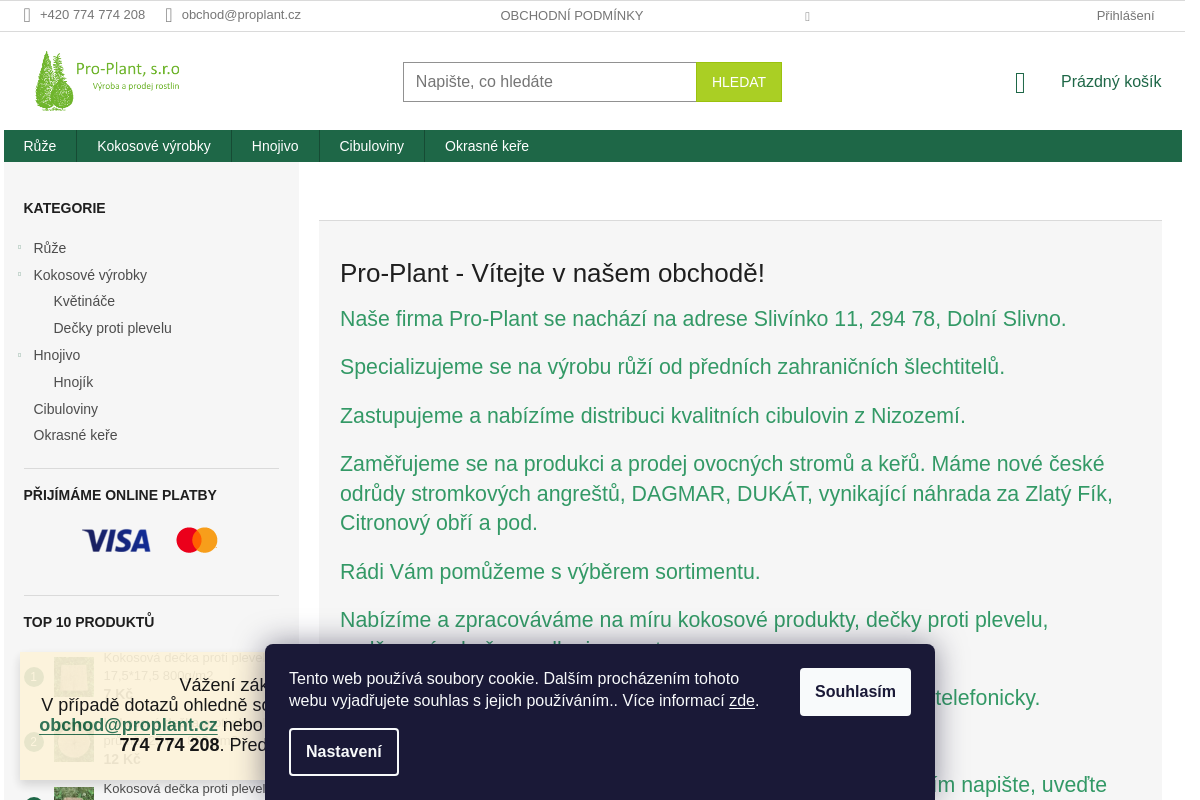Click the KATEGORIE sidebar heading
This screenshot has width=1200, height=800.
pyautogui.click(x=65, y=208)
